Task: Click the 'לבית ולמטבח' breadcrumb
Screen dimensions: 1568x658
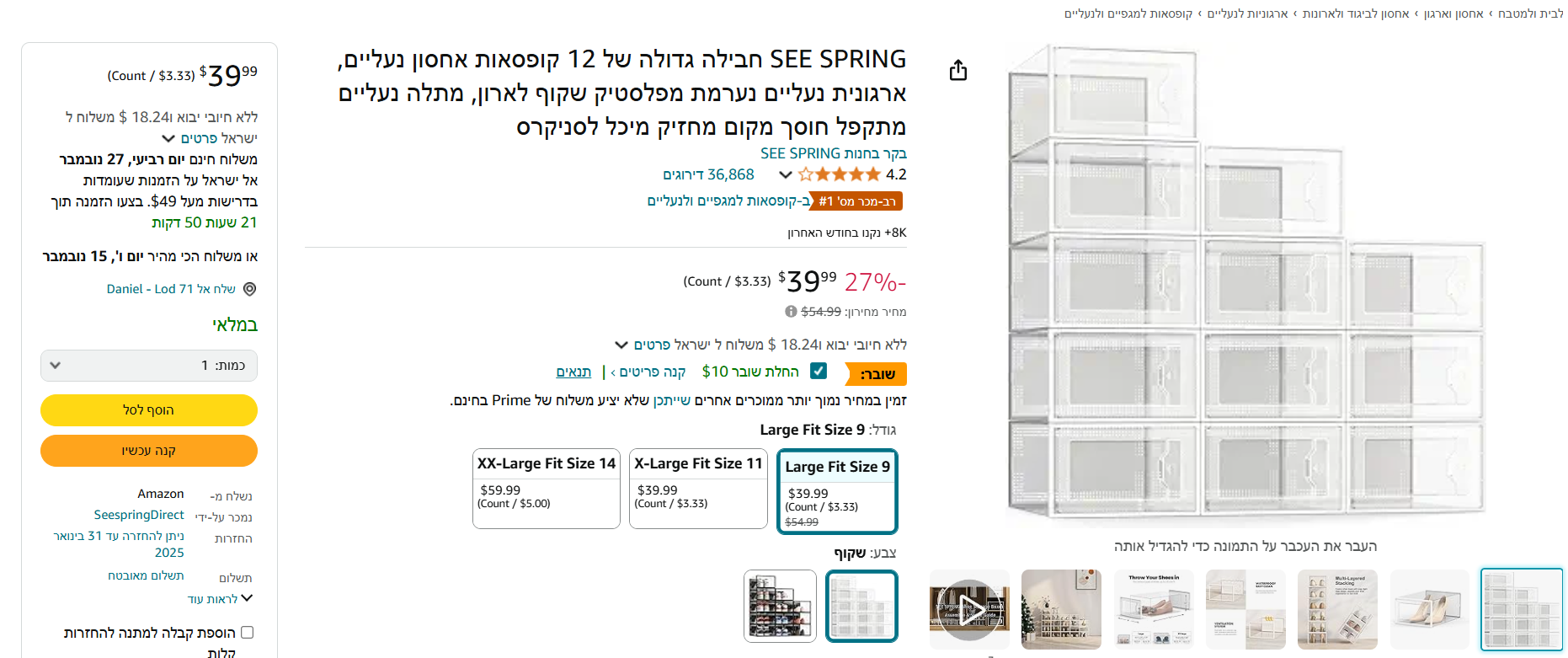Action: click(1528, 12)
